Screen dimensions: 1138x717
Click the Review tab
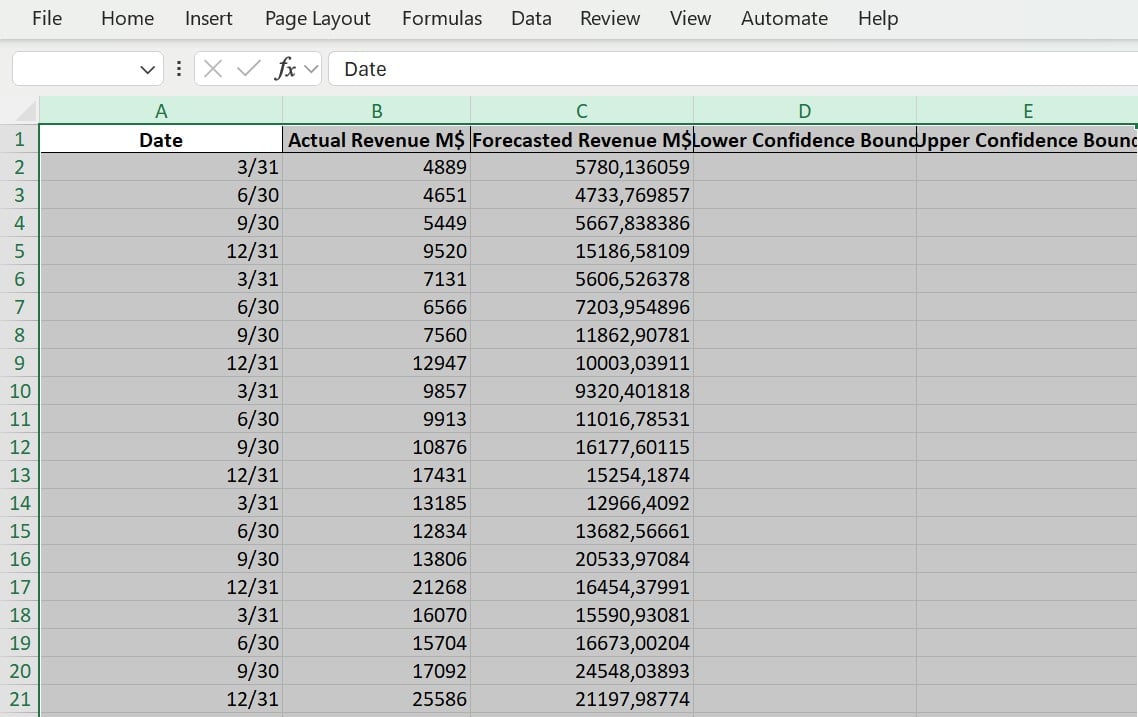609,18
